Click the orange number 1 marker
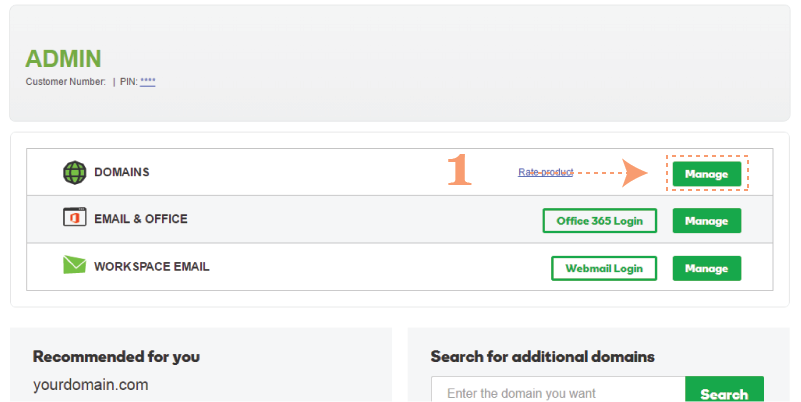 point(459,170)
